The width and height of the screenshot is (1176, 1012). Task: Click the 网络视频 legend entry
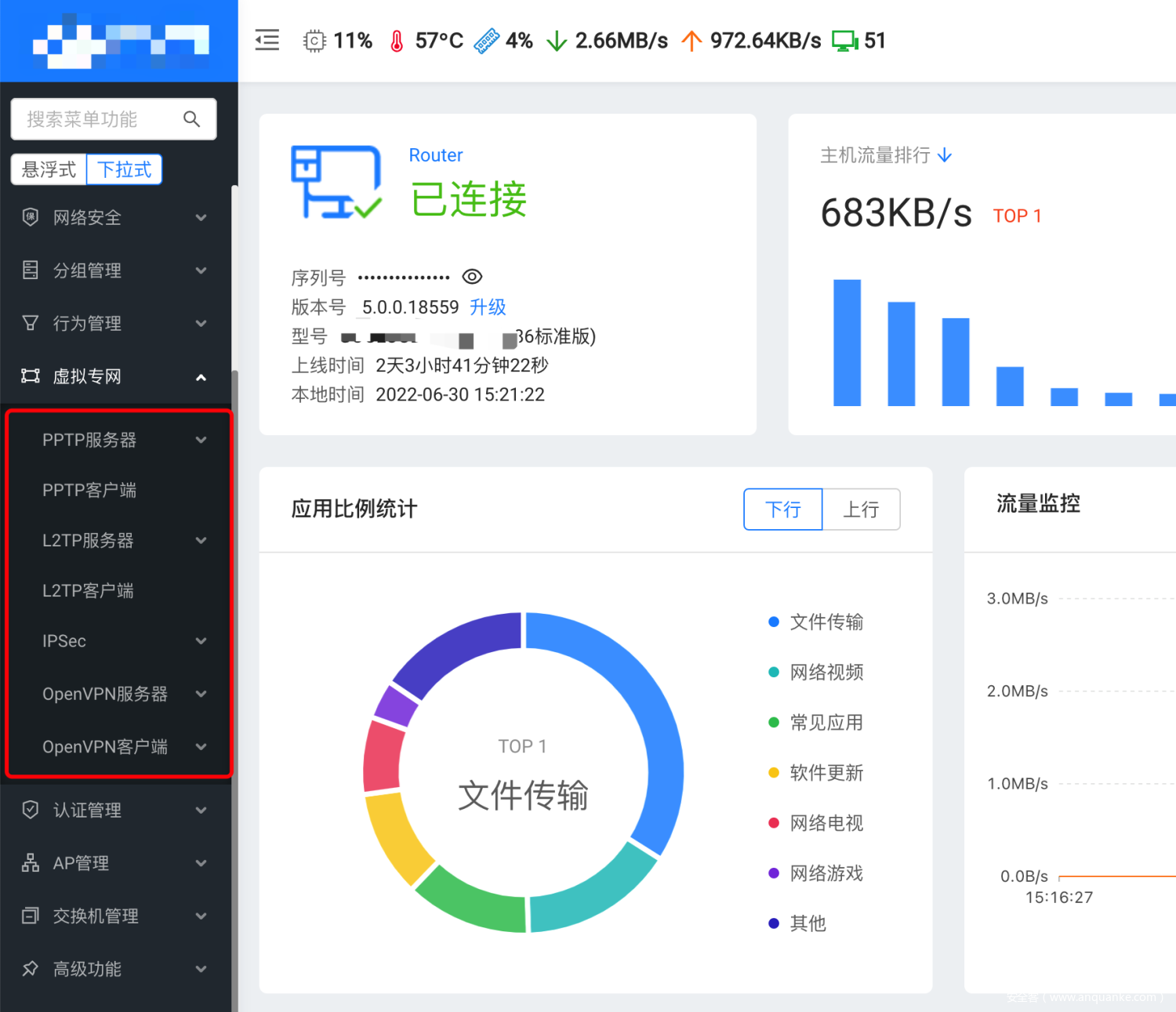[x=816, y=672]
